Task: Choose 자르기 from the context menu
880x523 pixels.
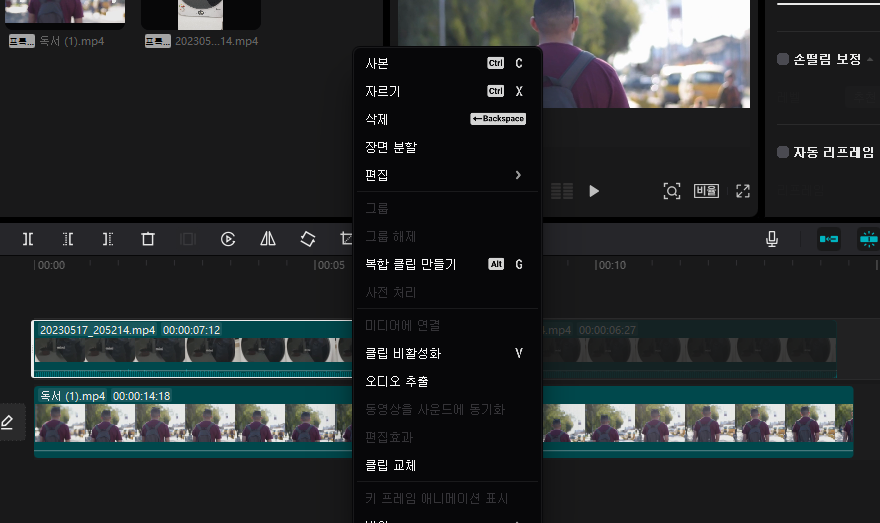Action: tap(447, 91)
